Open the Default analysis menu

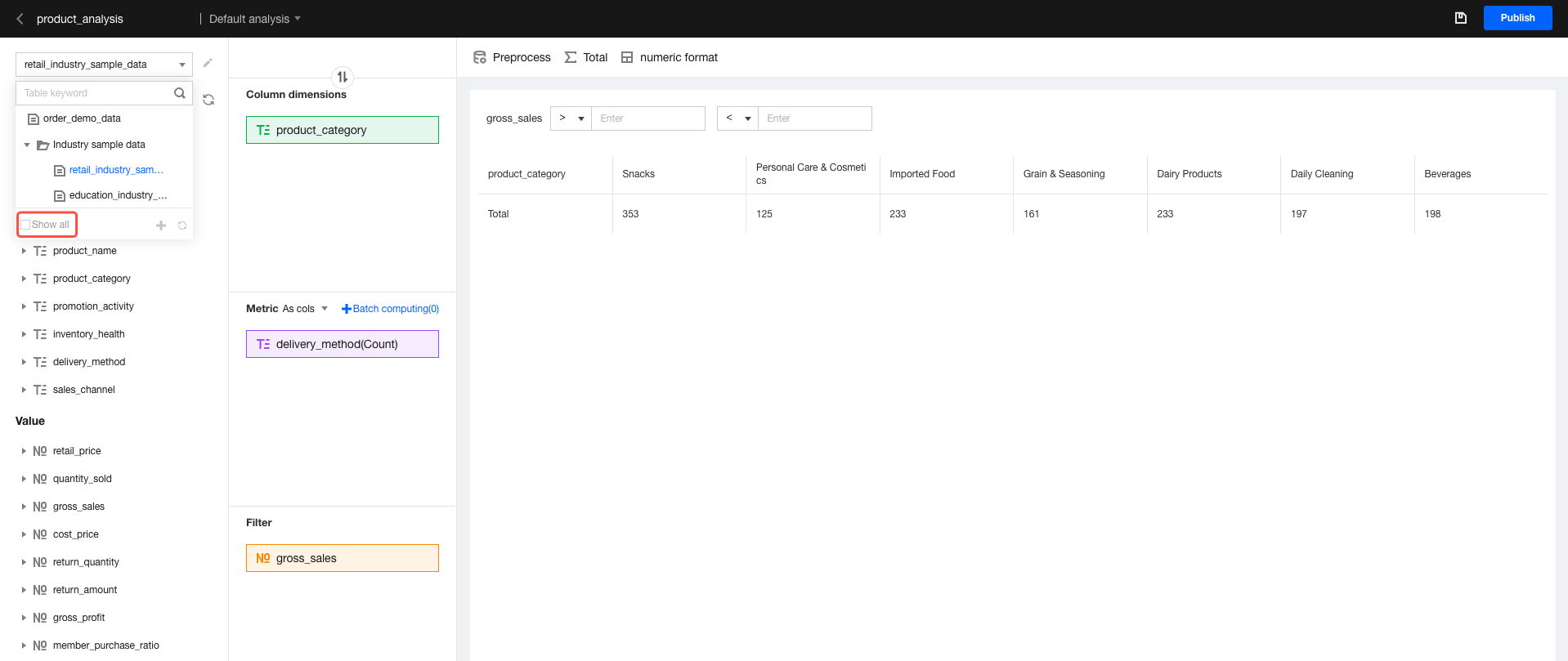(x=255, y=19)
